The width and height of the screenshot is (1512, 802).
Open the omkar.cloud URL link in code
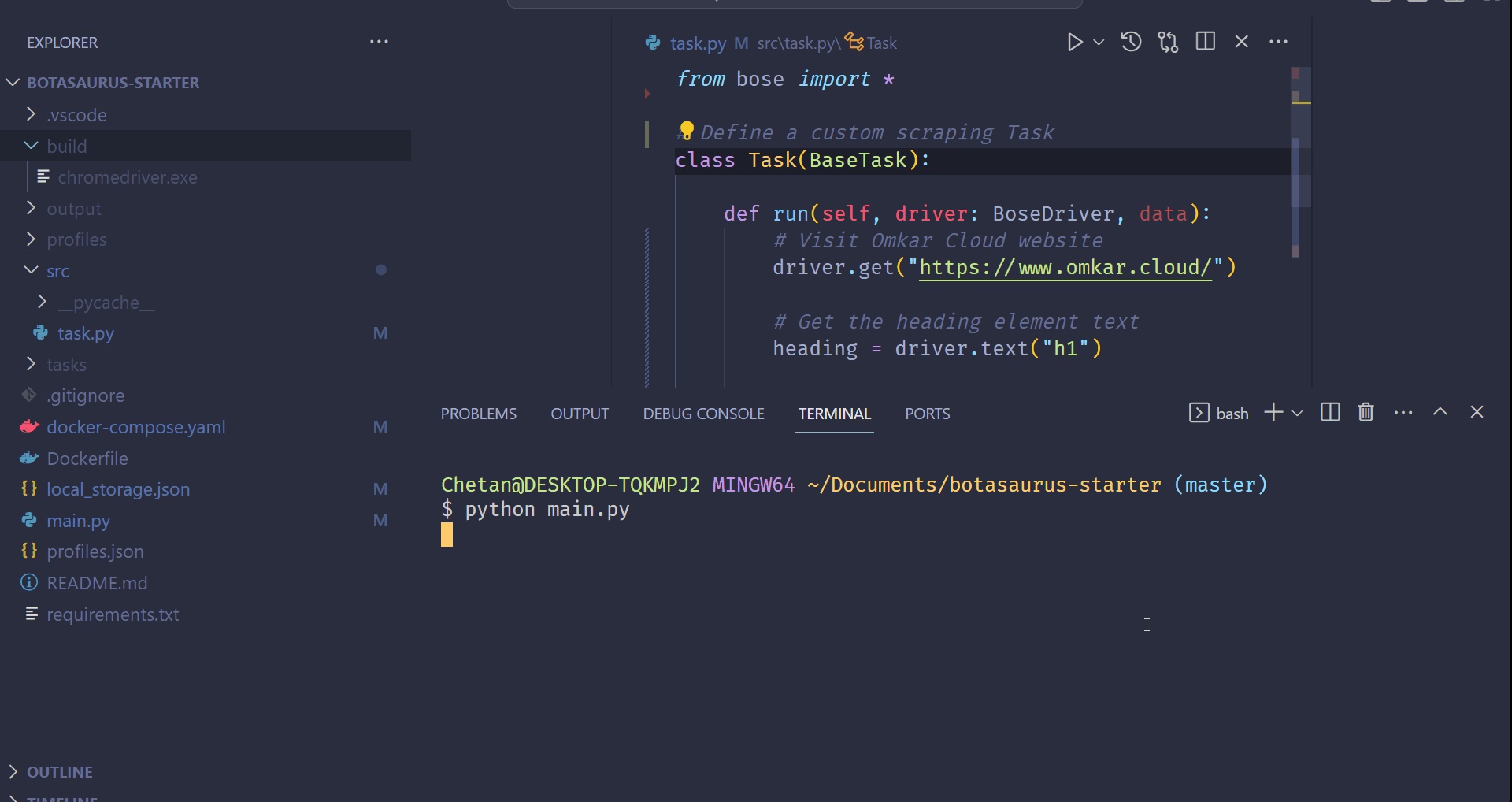coord(1065,268)
